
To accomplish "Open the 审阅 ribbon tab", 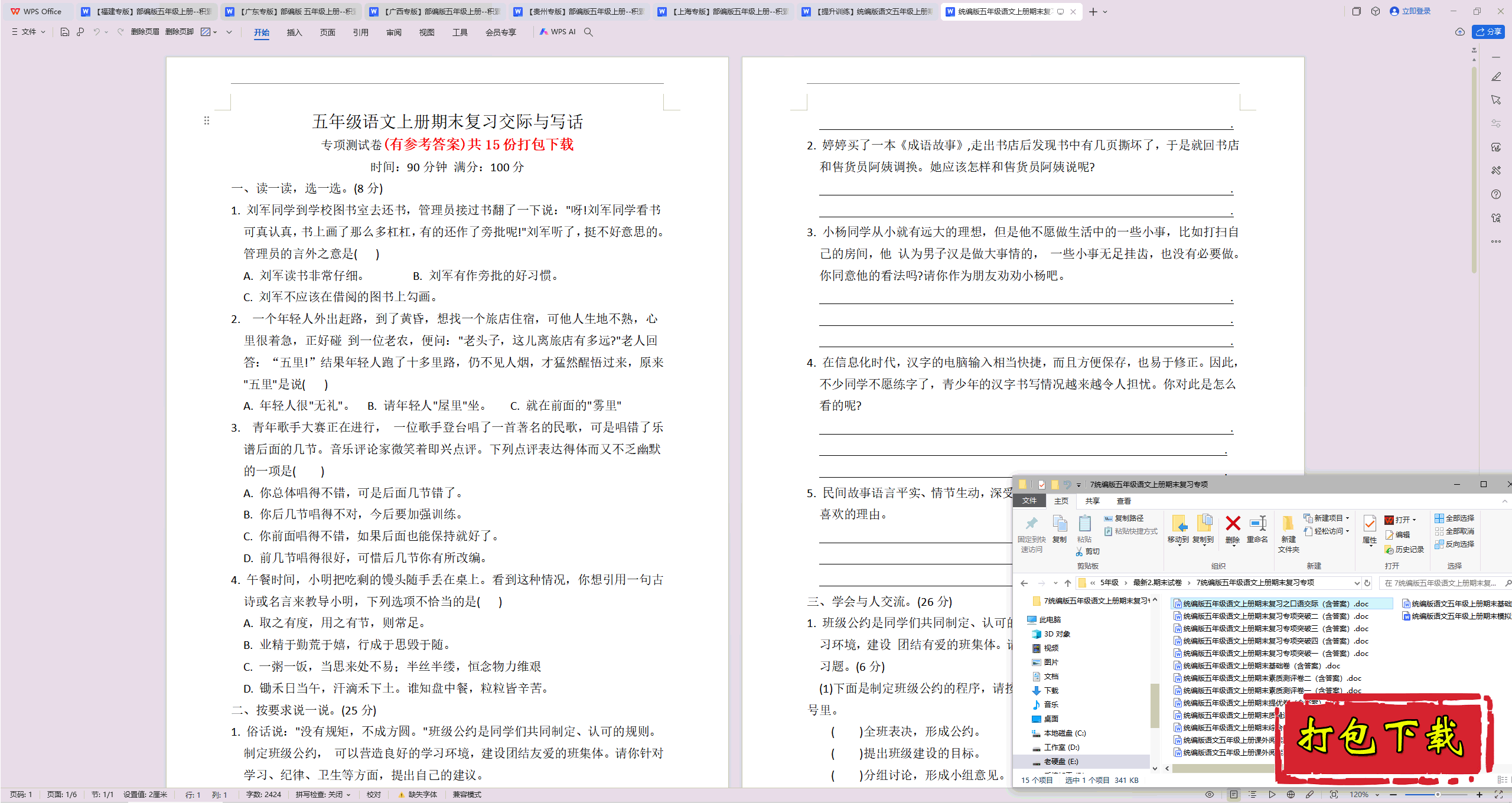I will click(393, 32).
